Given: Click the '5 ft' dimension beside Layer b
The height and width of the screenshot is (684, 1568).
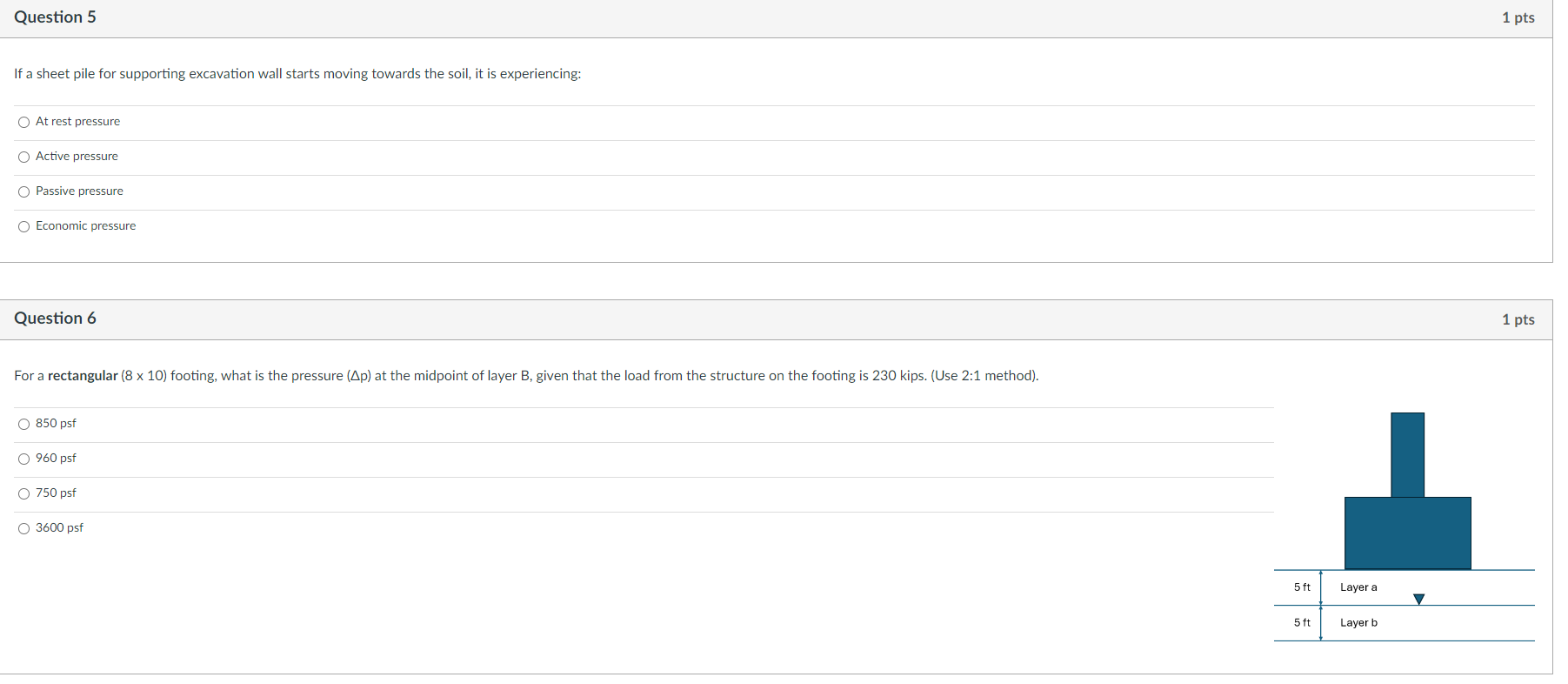Looking at the screenshot, I should coord(1302,623).
